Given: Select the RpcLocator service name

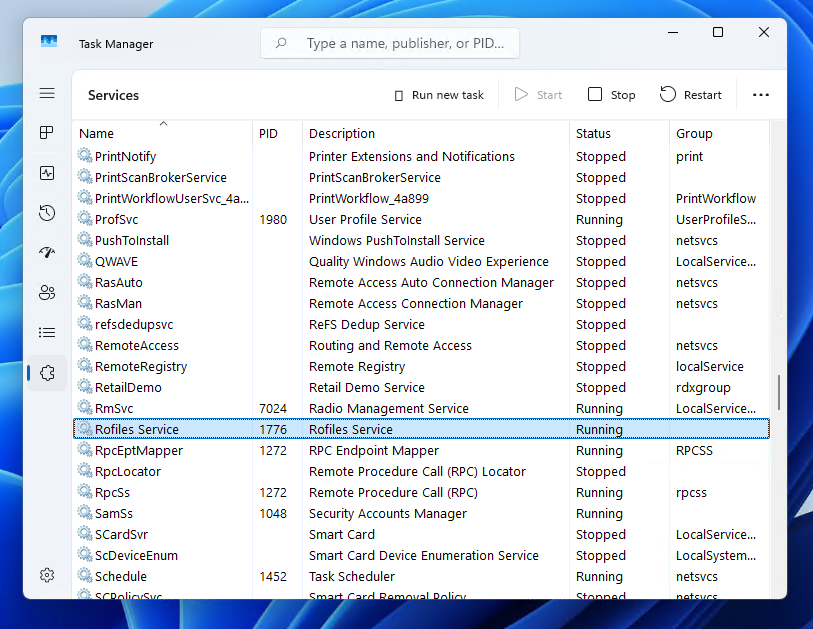Looking at the screenshot, I should pyautogui.click(x=128, y=472).
